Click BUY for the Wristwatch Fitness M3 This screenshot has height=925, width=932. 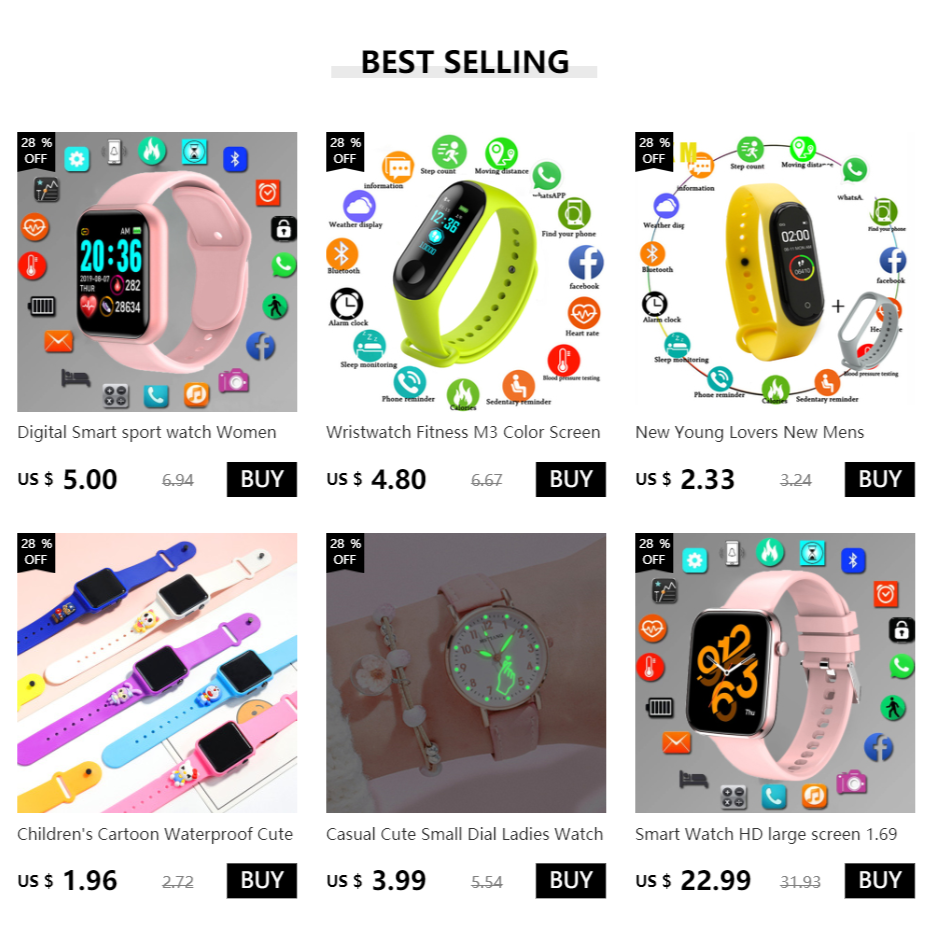571,479
